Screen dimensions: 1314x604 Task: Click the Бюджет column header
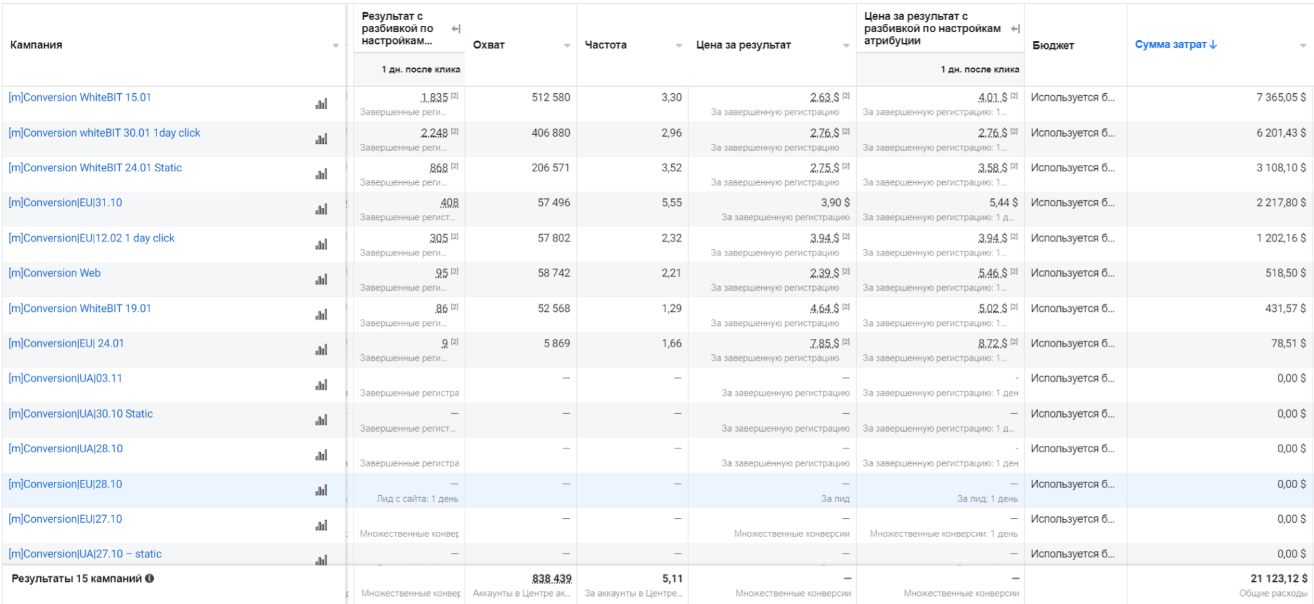click(x=1053, y=45)
